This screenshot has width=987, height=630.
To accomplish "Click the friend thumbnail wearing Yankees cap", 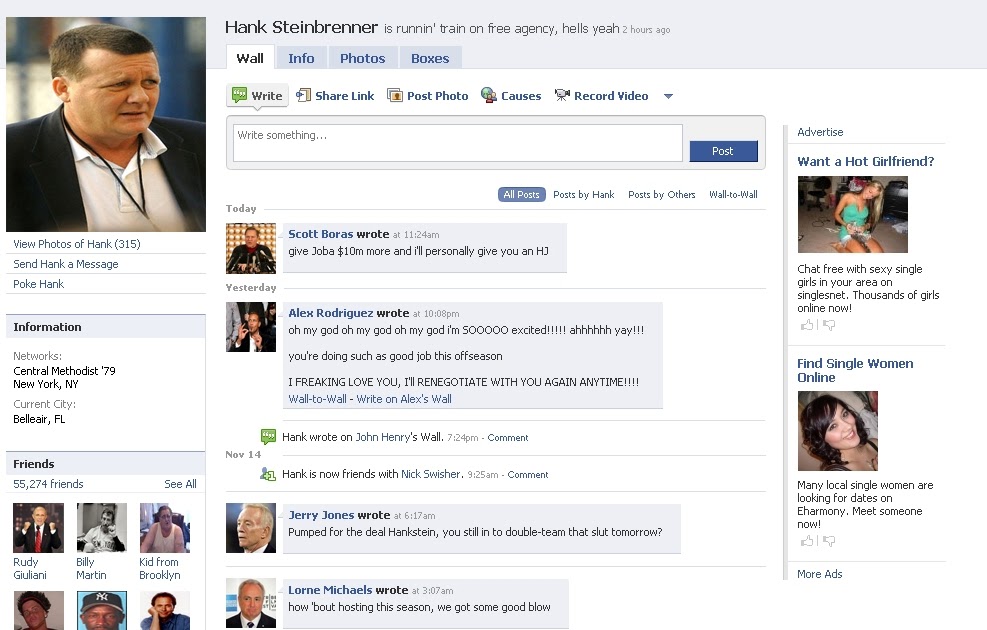I will [x=102, y=610].
